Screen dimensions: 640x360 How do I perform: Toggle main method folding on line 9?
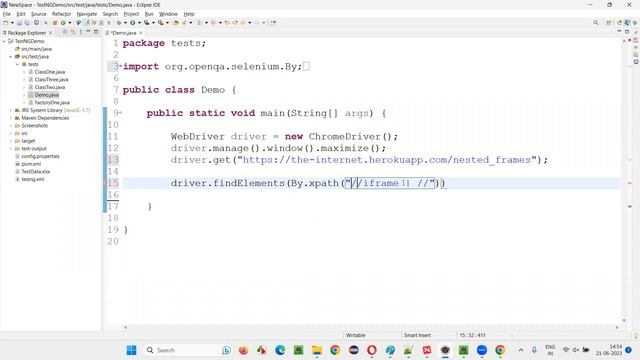120,112
